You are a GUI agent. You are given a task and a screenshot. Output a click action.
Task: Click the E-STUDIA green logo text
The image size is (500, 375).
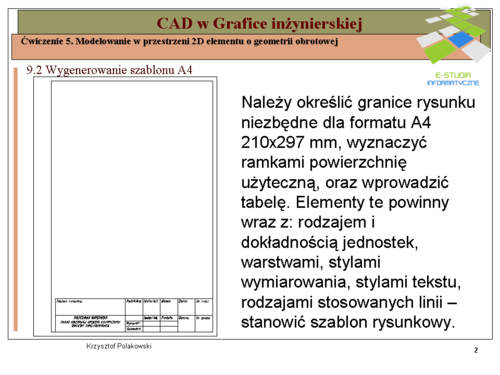click(x=453, y=75)
